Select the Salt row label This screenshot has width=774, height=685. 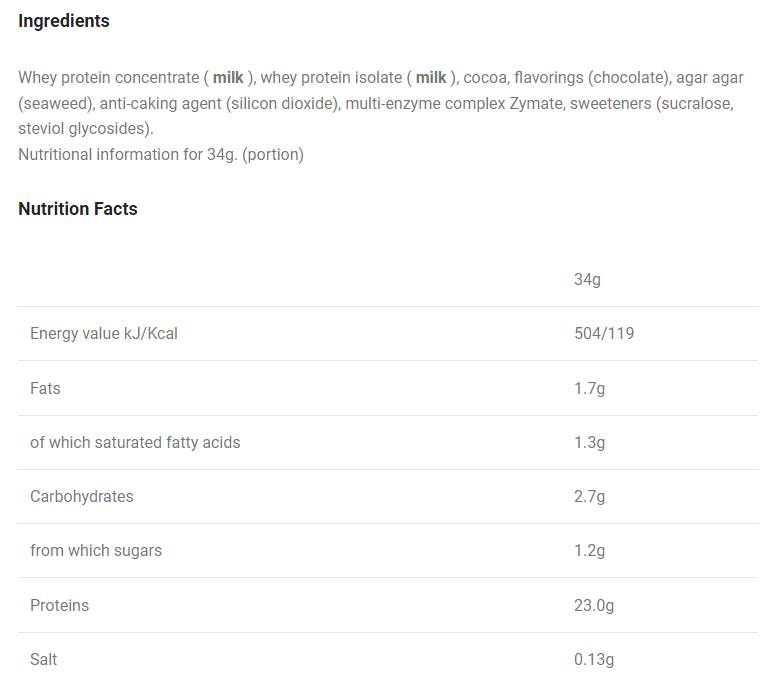(x=44, y=659)
